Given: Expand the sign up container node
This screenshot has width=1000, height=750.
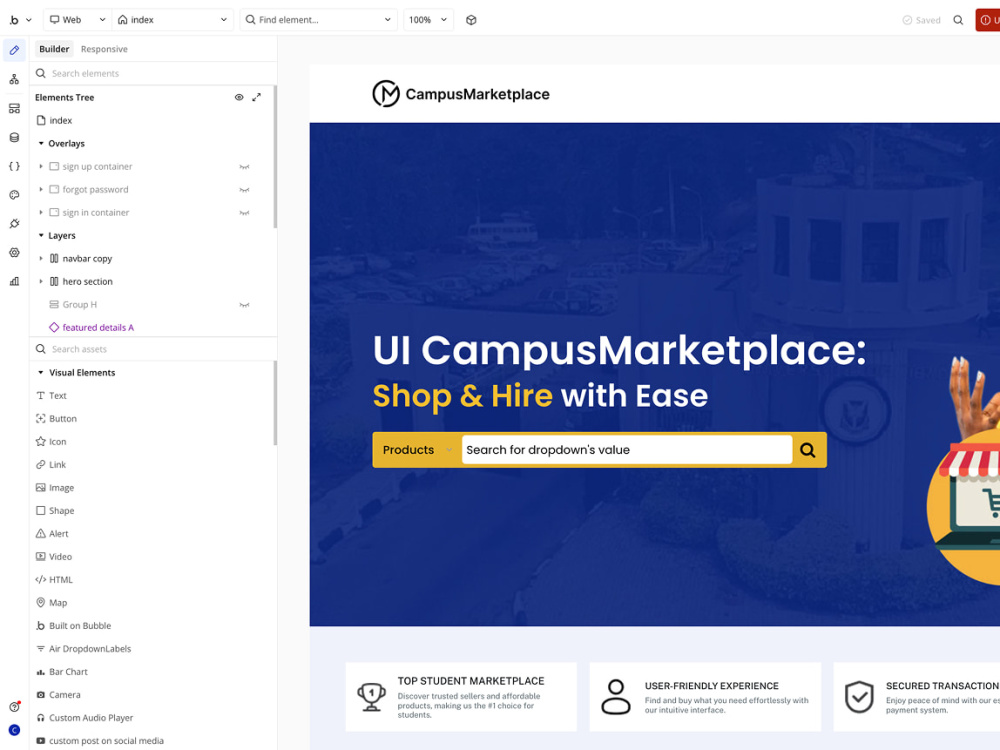Looking at the screenshot, I should 41,166.
